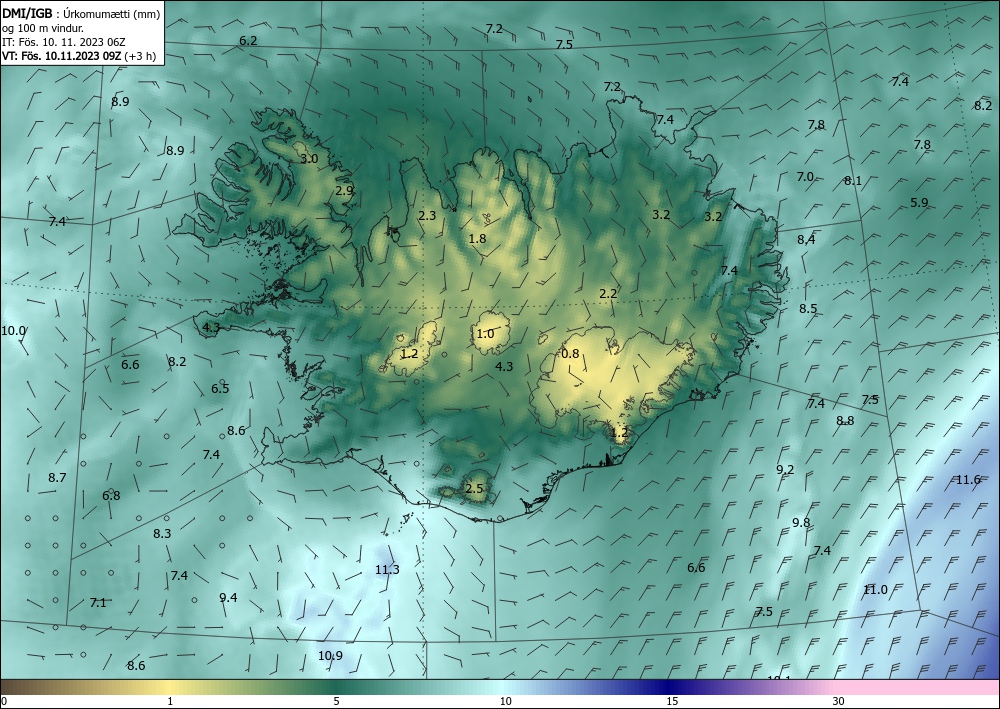Click the 1.8 value label
Image resolution: width=1000 pixels, height=709 pixels.
[x=477, y=239]
